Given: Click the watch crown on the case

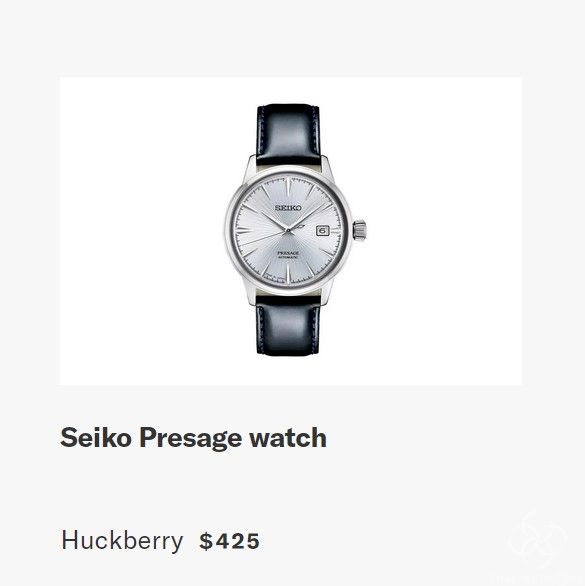Looking at the screenshot, I should click(x=360, y=230).
